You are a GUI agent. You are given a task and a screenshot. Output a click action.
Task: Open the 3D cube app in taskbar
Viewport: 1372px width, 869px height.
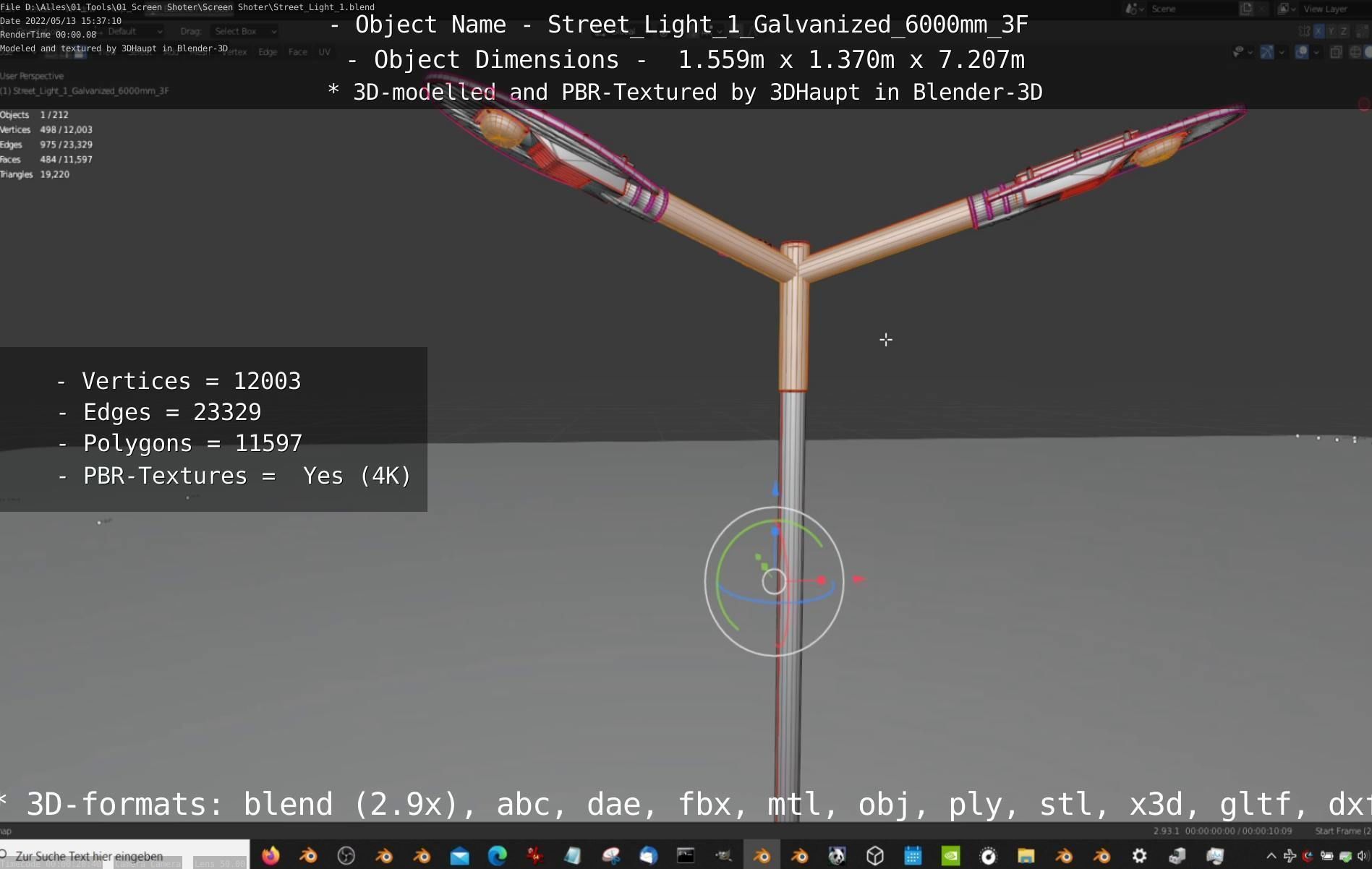coord(875,856)
